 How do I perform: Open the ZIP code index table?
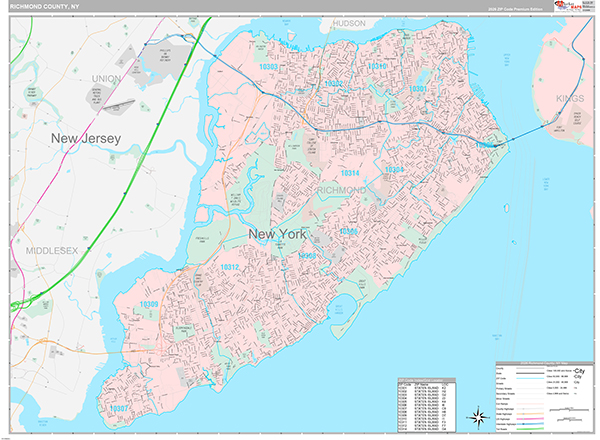click(427, 405)
